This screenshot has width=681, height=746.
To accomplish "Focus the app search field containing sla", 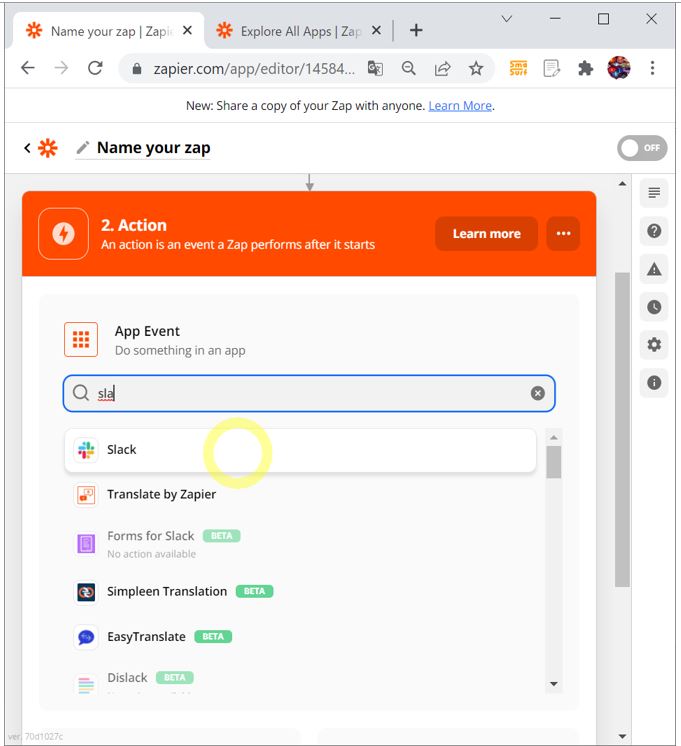I will coord(309,393).
